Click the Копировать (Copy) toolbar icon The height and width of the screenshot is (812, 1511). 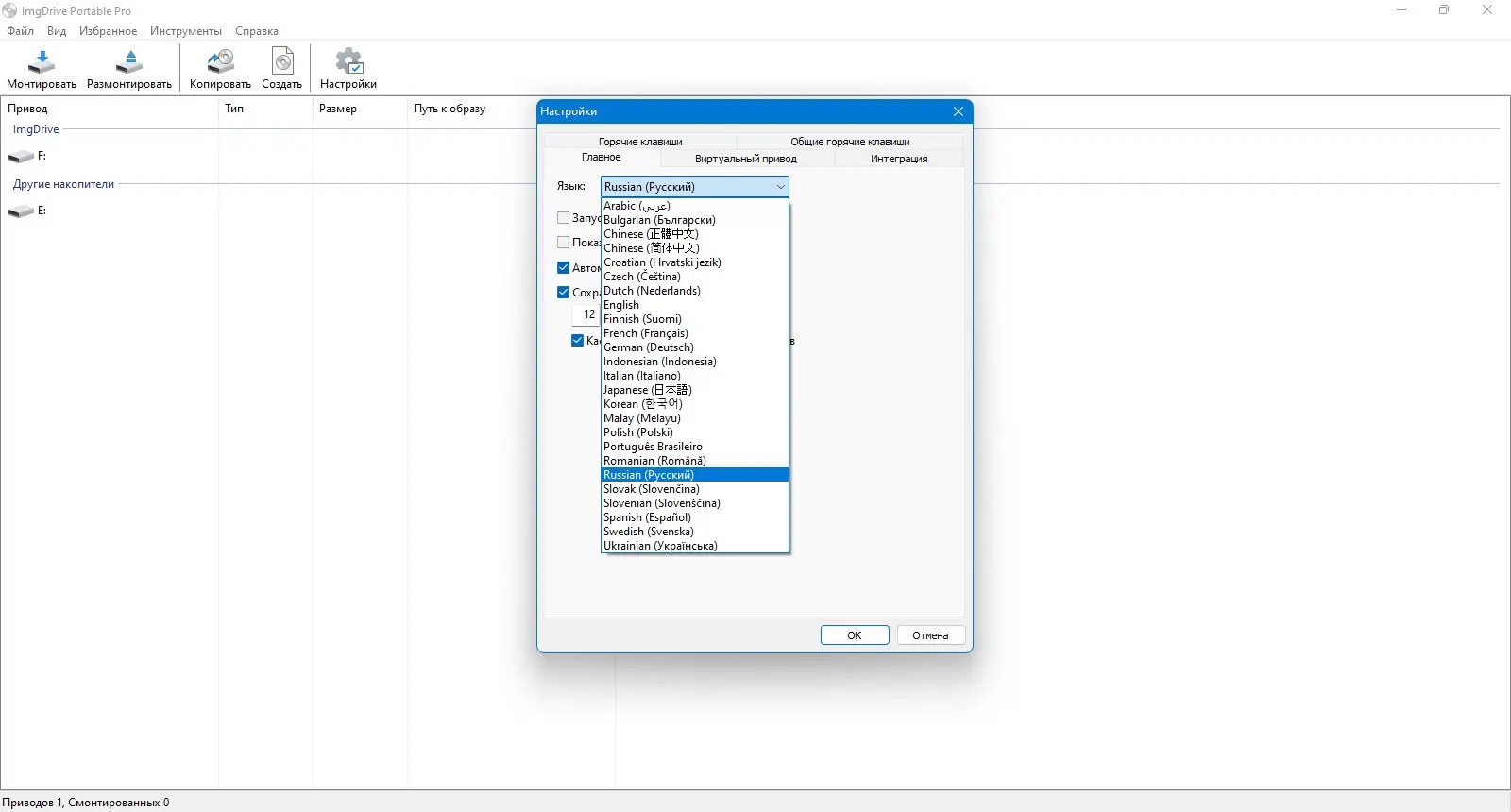tap(220, 62)
